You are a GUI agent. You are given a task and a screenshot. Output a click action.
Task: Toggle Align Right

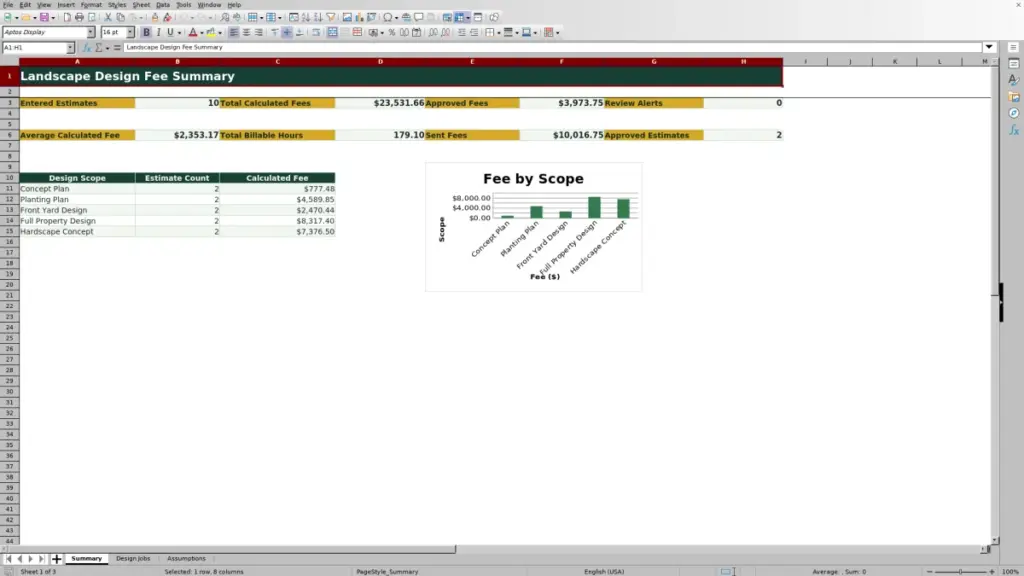coord(259,32)
